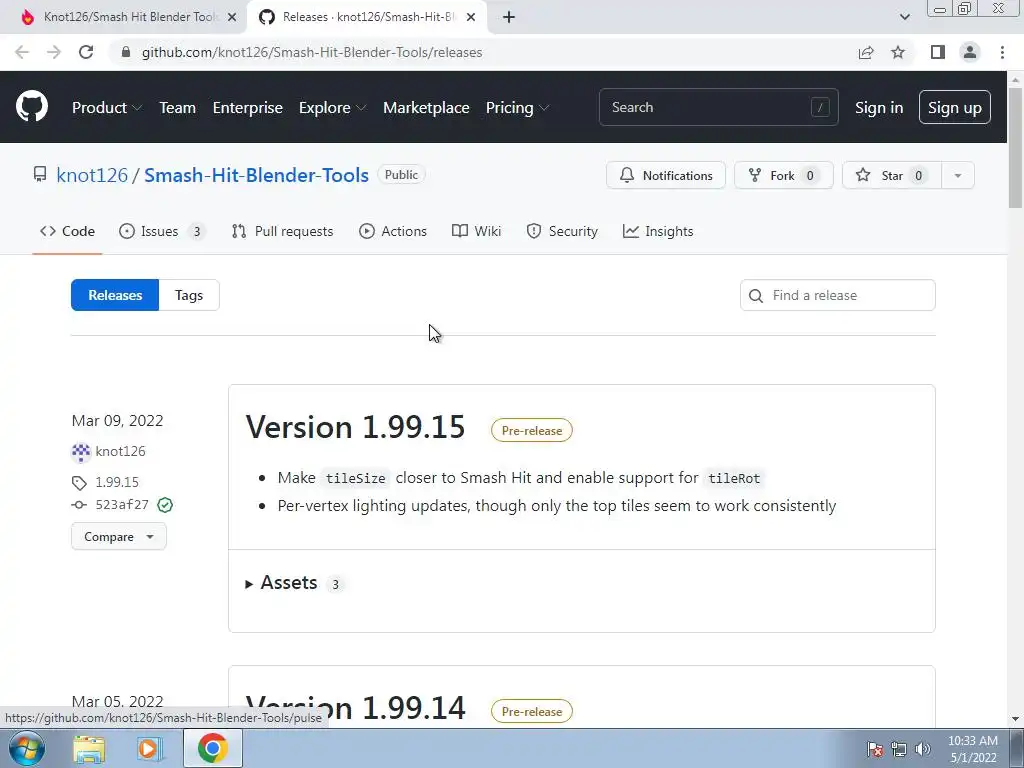Open File Explorer from the taskbar
This screenshot has height=768, width=1024.
tap(89, 748)
